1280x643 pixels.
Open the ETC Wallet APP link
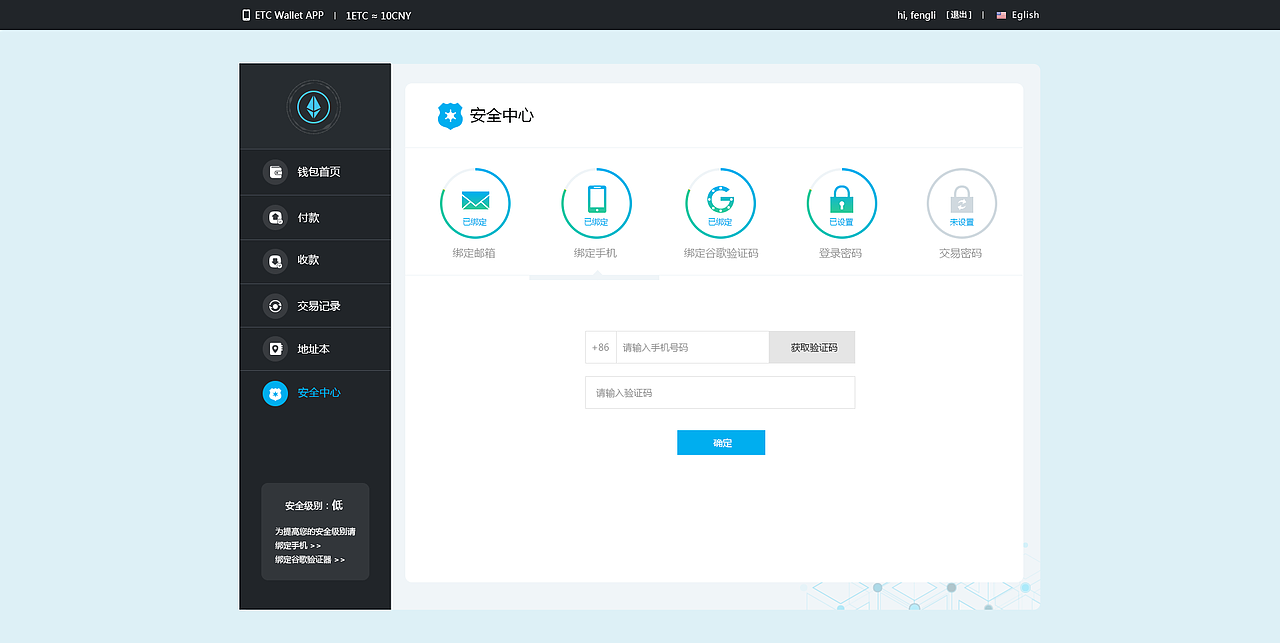coord(289,15)
